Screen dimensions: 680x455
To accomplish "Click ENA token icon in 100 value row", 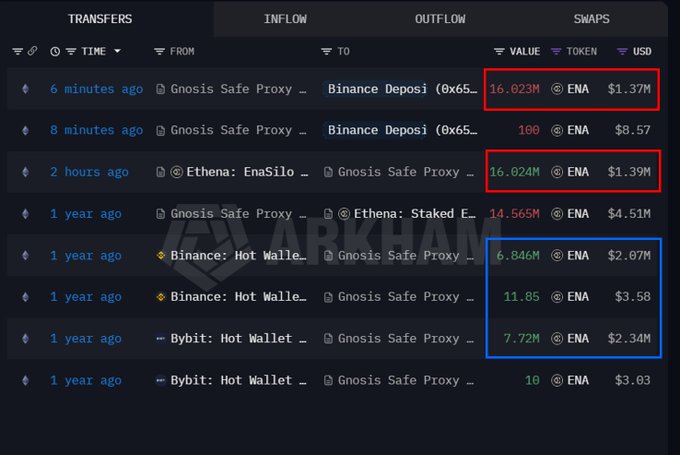I will 557,130.
